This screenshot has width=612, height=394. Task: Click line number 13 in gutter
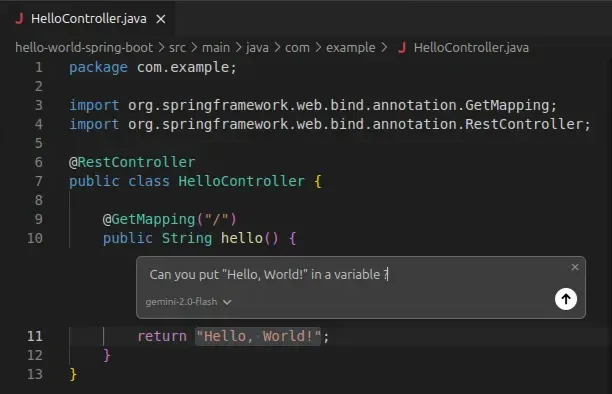coord(35,374)
